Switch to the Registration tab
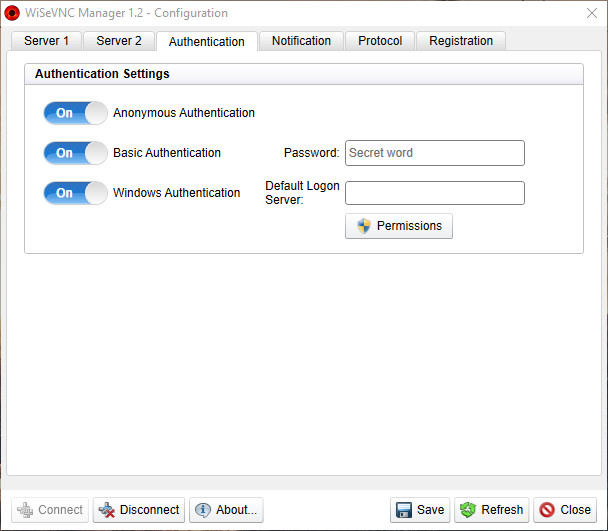The width and height of the screenshot is (608, 531). pos(461,41)
